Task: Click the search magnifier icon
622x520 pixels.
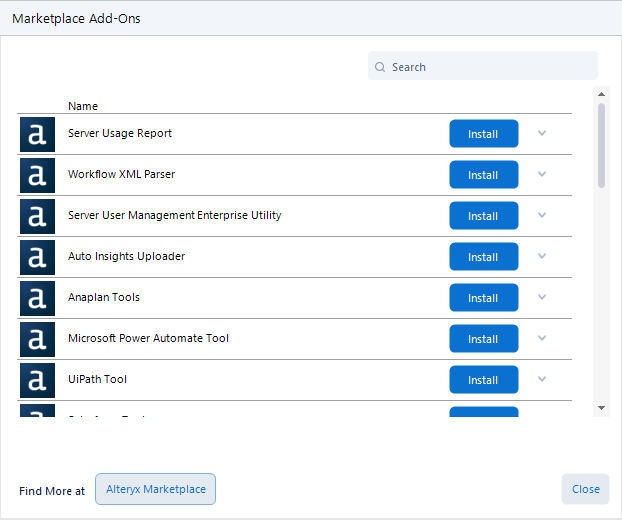Action: 381,67
